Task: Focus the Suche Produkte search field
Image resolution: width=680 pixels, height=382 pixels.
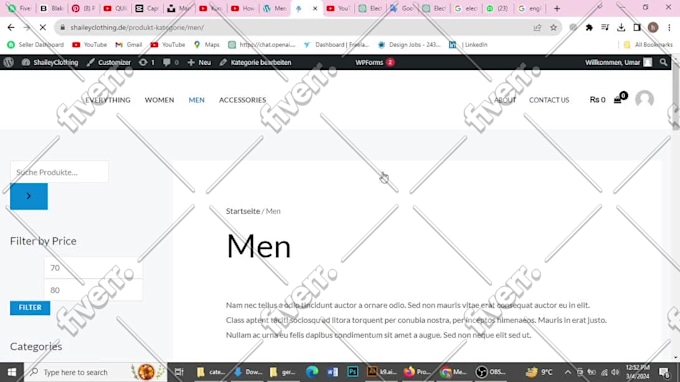Action: (x=59, y=172)
